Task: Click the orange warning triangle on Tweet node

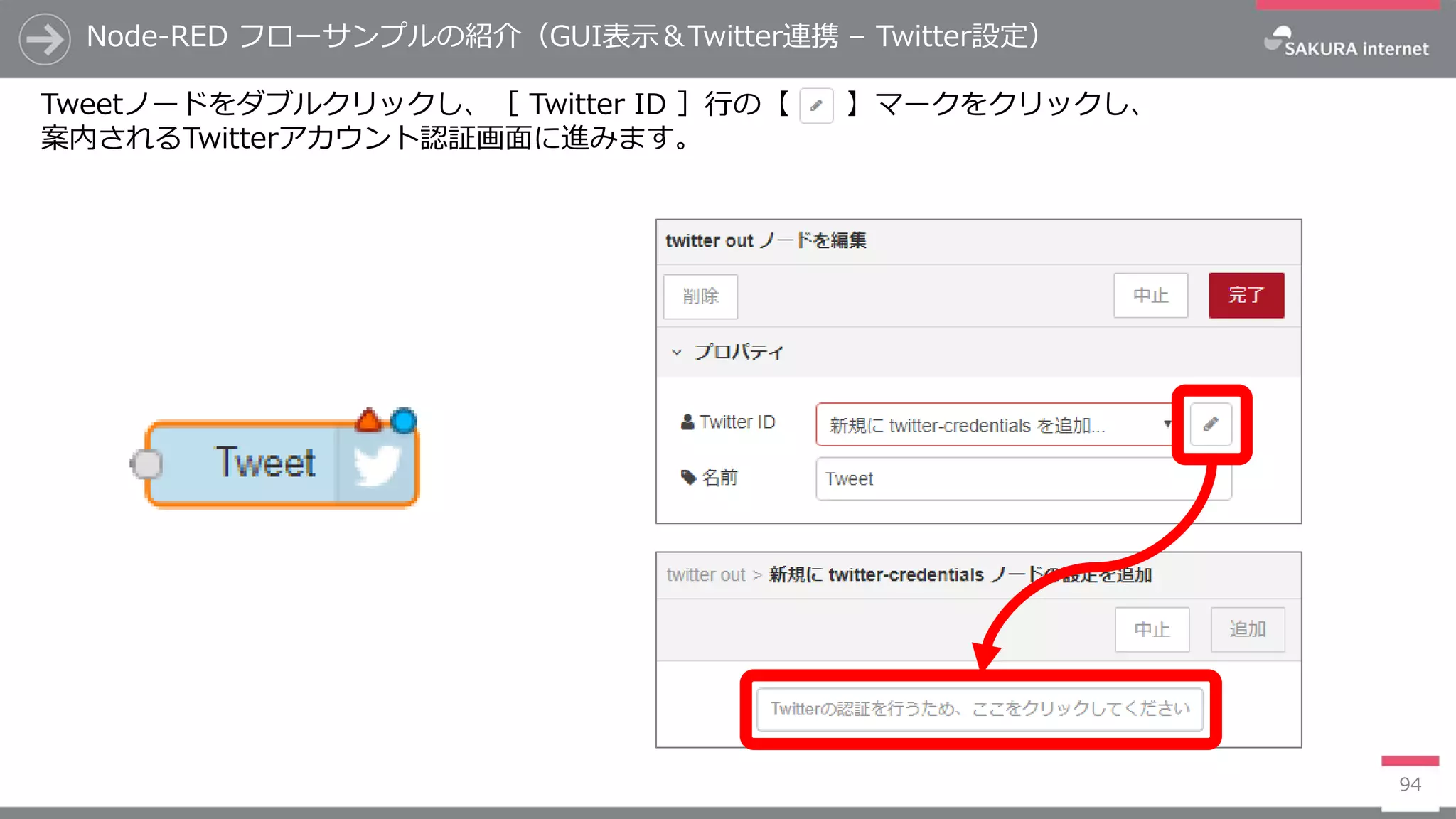Action: pos(368,420)
